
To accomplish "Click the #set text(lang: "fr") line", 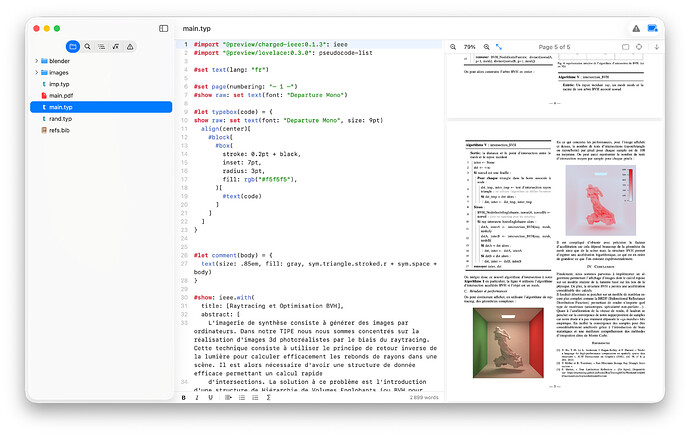I will tap(231, 70).
